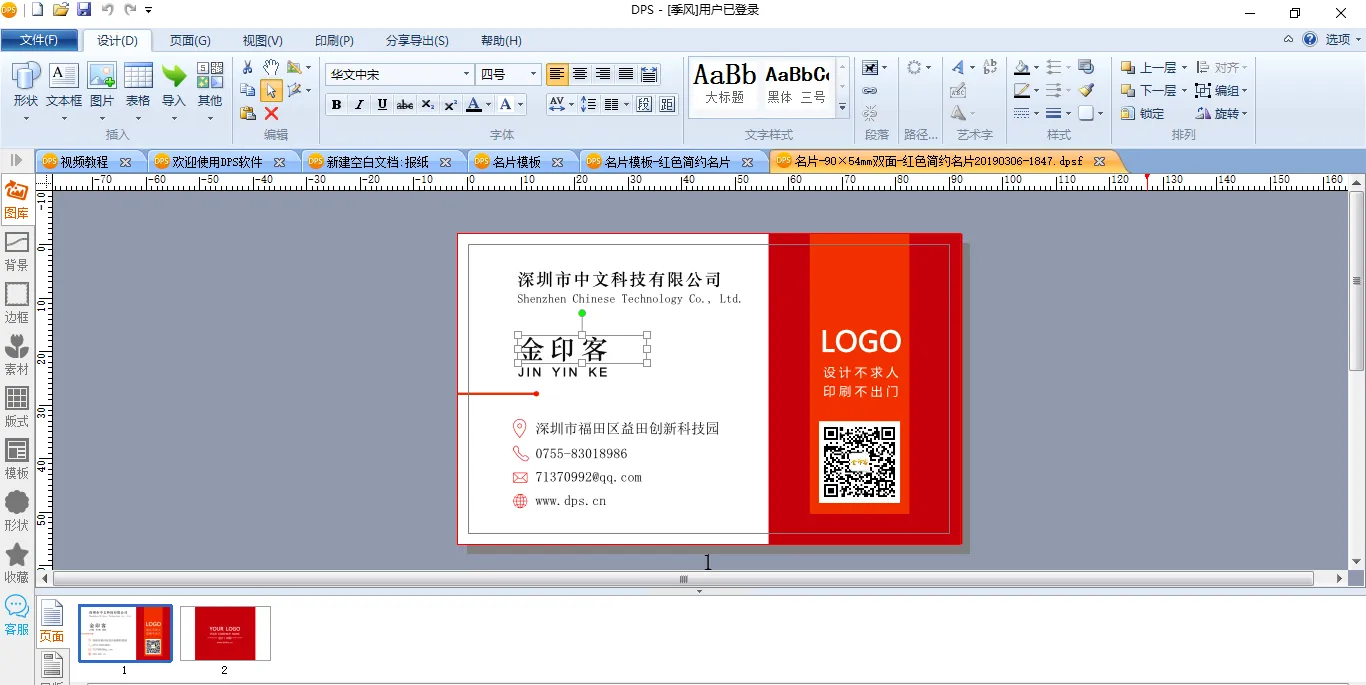Open the 收藏 favorites sidebar panel

(x=17, y=563)
